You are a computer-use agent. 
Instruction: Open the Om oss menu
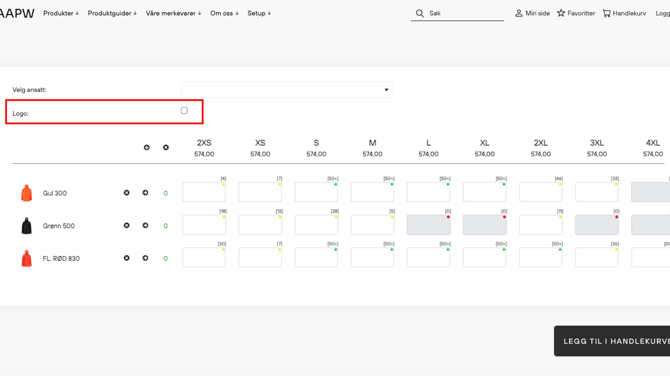[224, 13]
